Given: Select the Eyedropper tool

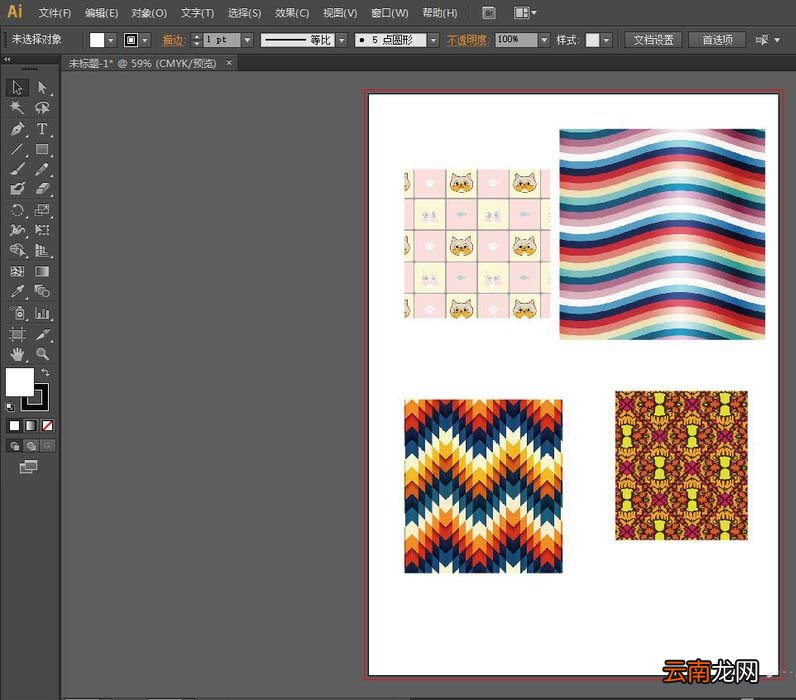Looking at the screenshot, I should 17,291.
